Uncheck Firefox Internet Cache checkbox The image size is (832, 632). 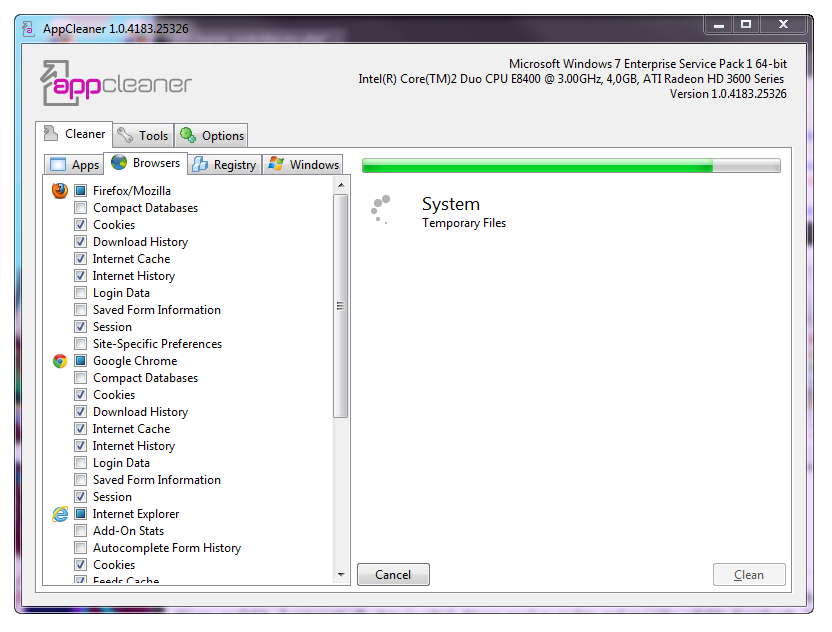click(81, 259)
